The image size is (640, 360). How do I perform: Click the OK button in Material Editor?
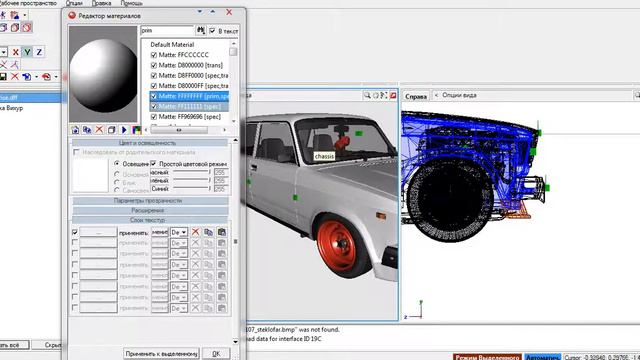tap(216, 353)
